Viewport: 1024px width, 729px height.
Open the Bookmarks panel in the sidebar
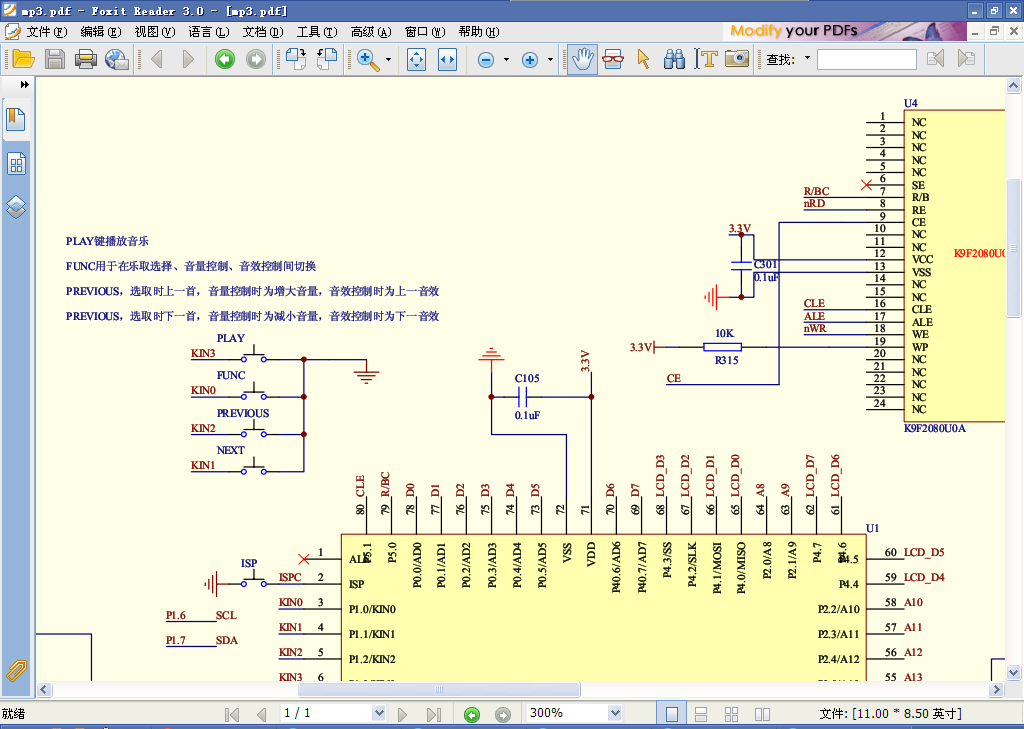[16, 120]
